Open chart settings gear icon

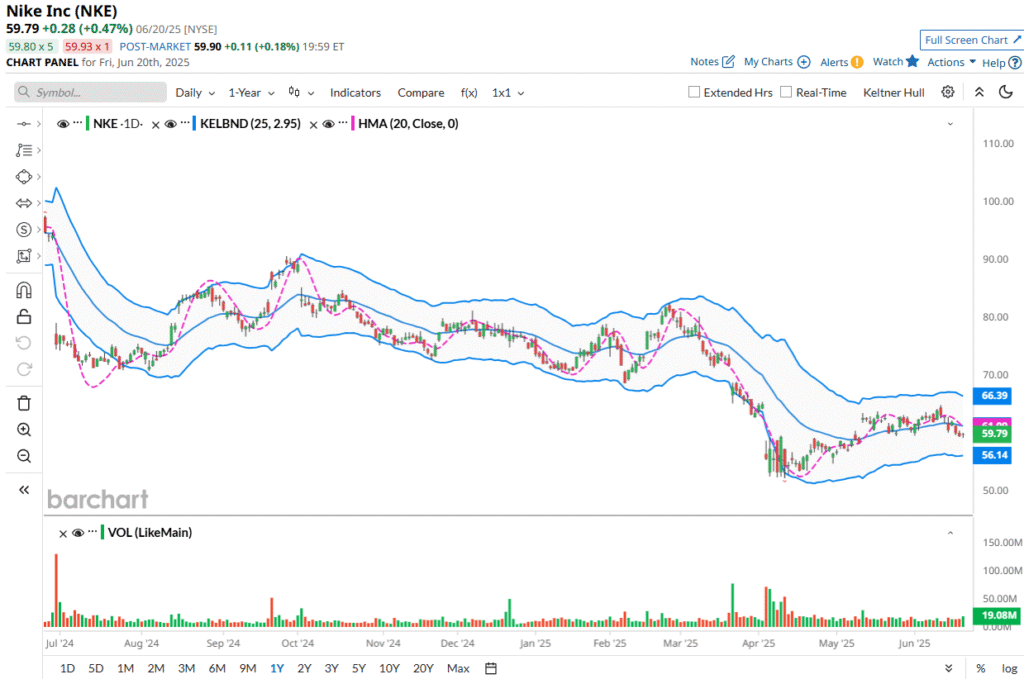(x=947, y=92)
